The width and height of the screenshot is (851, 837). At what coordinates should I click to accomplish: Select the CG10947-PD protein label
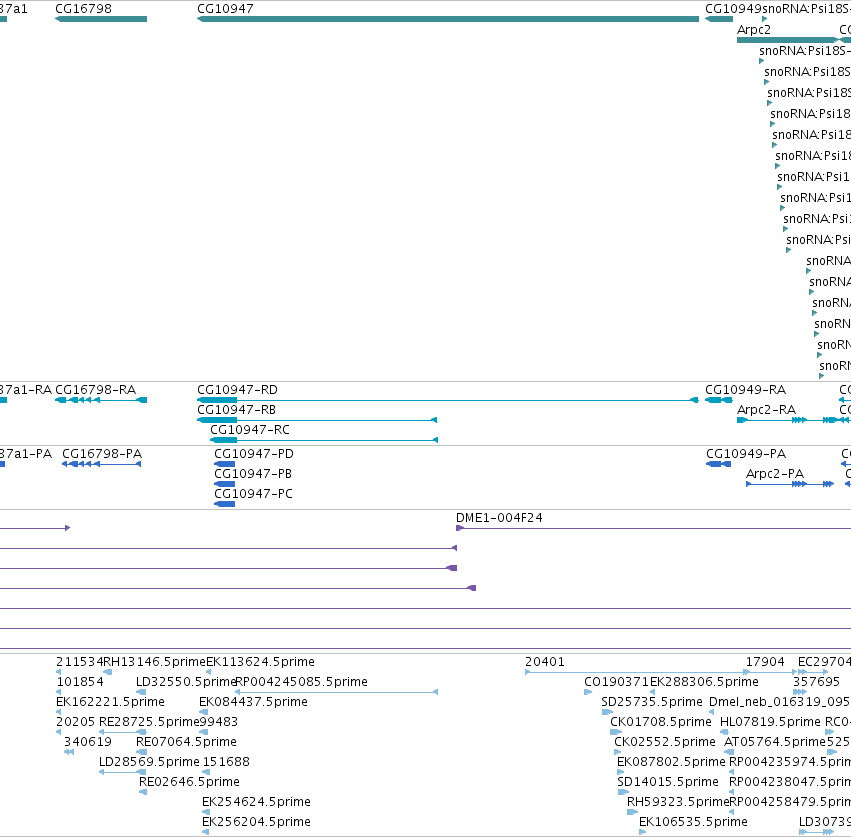click(254, 454)
